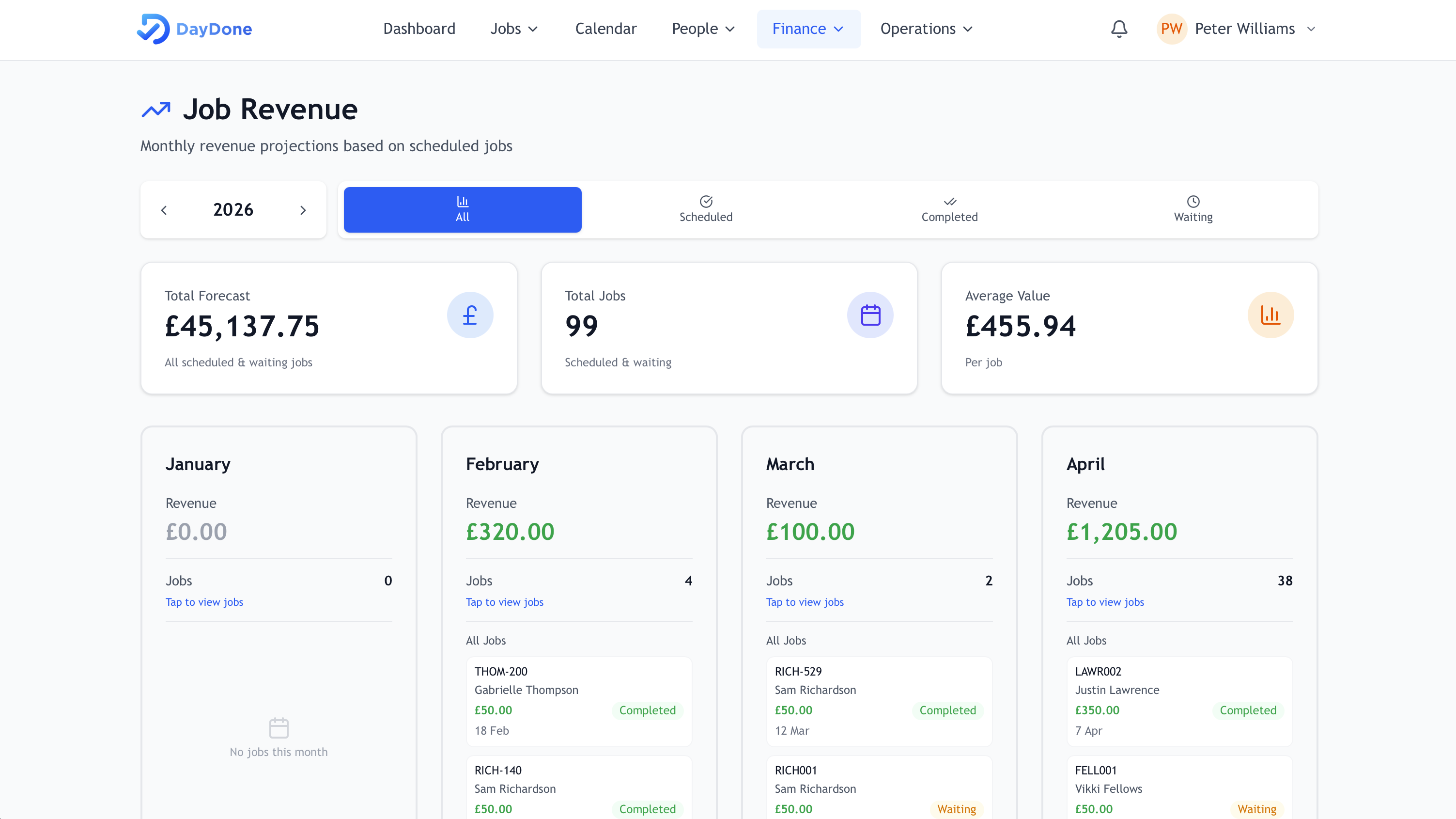
Task: Open the notifications bell
Action: [1118, 29]
